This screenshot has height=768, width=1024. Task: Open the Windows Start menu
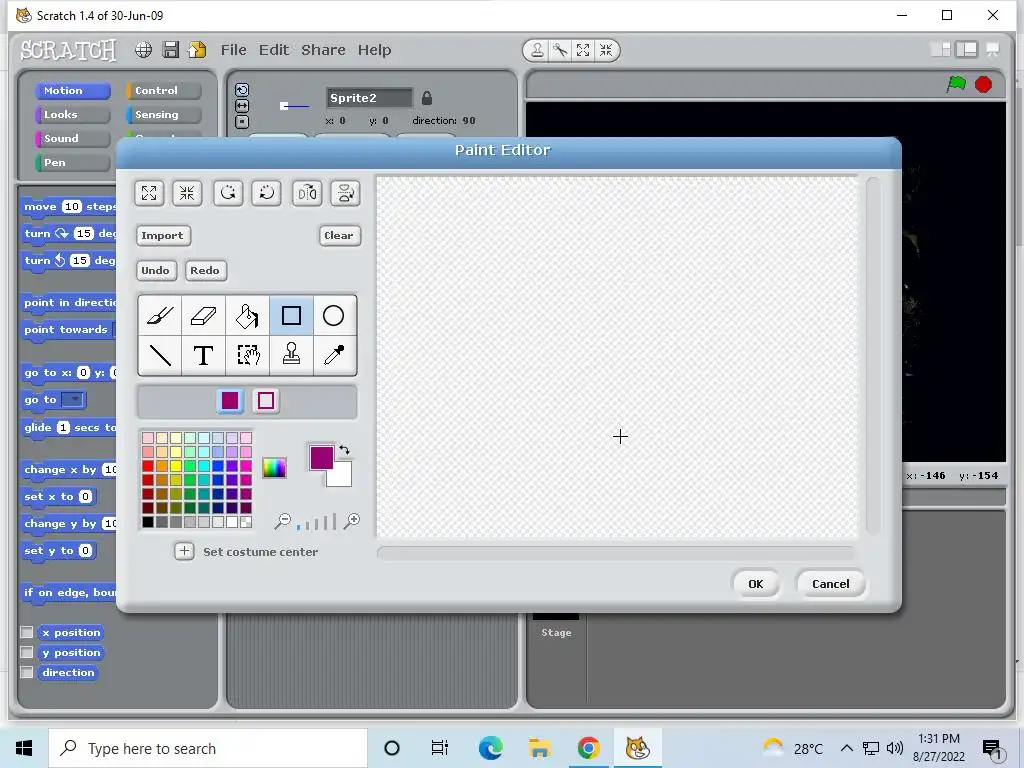24,748
